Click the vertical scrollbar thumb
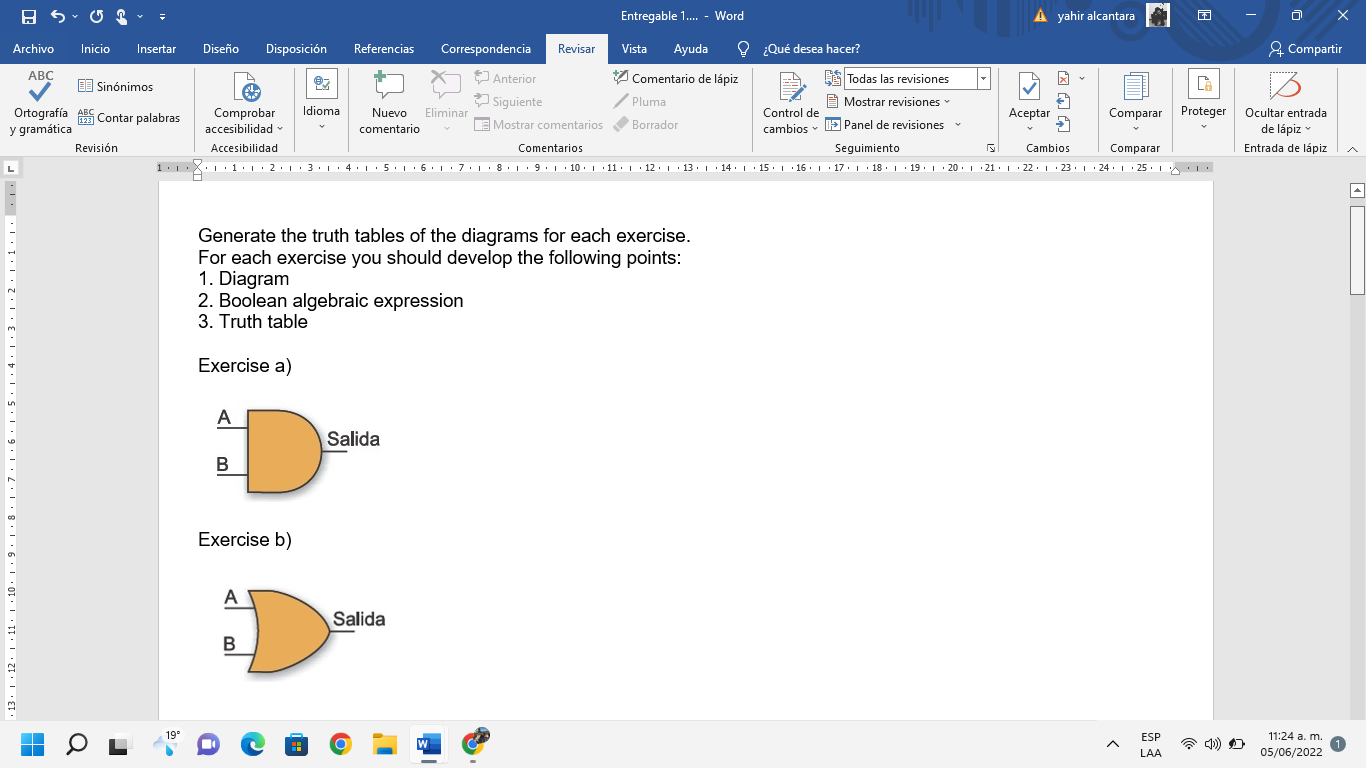 coord(1357,251)
